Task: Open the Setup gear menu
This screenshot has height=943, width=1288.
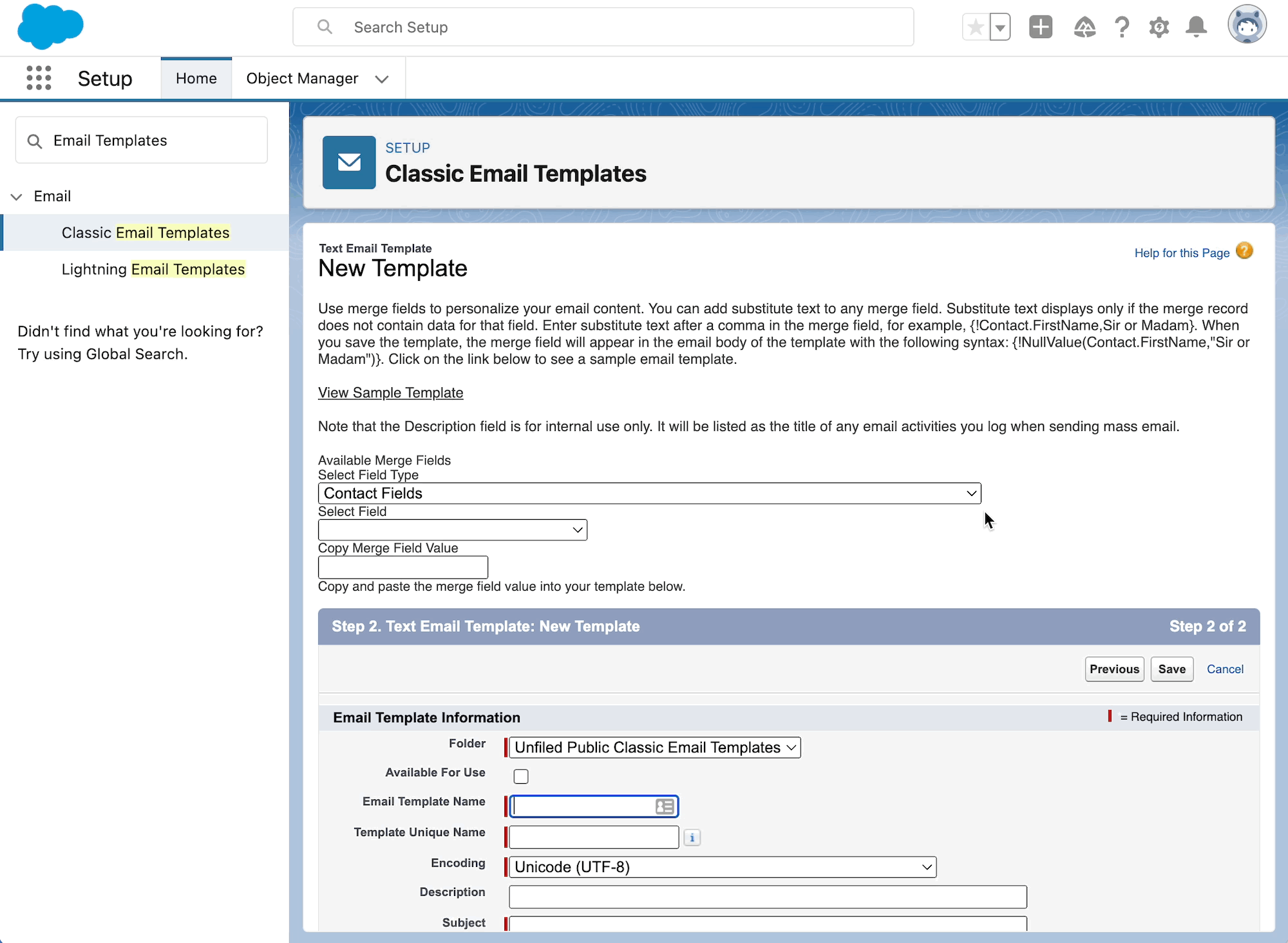Action: tap(1159, 27)
